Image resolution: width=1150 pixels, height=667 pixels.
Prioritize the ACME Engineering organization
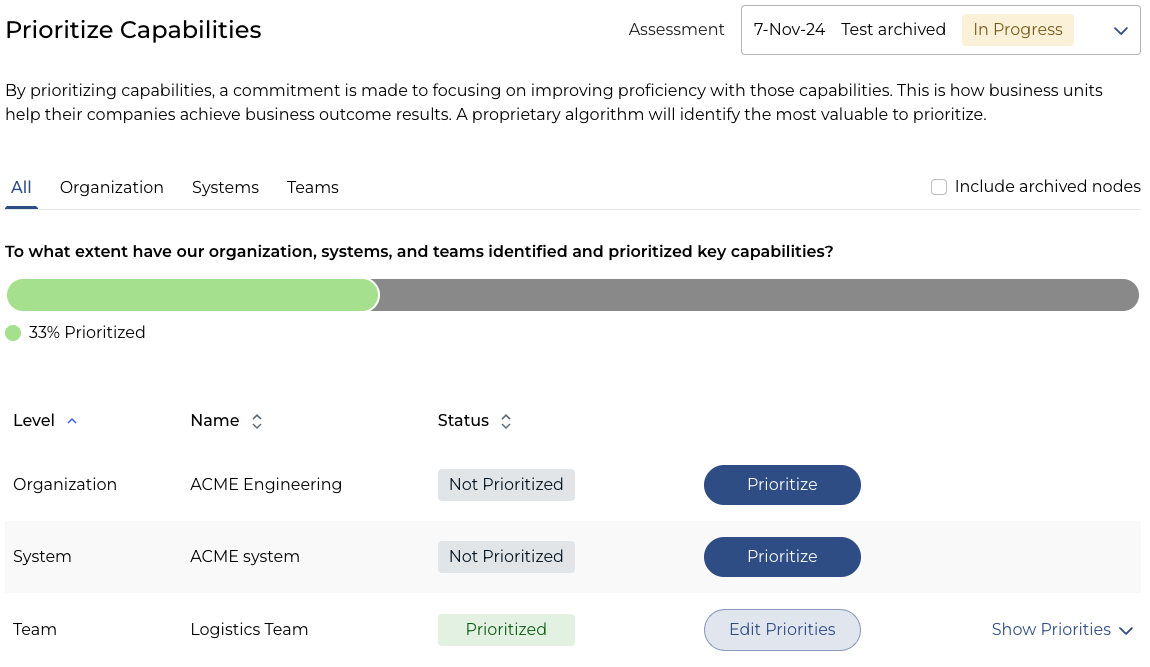(782, 484)
